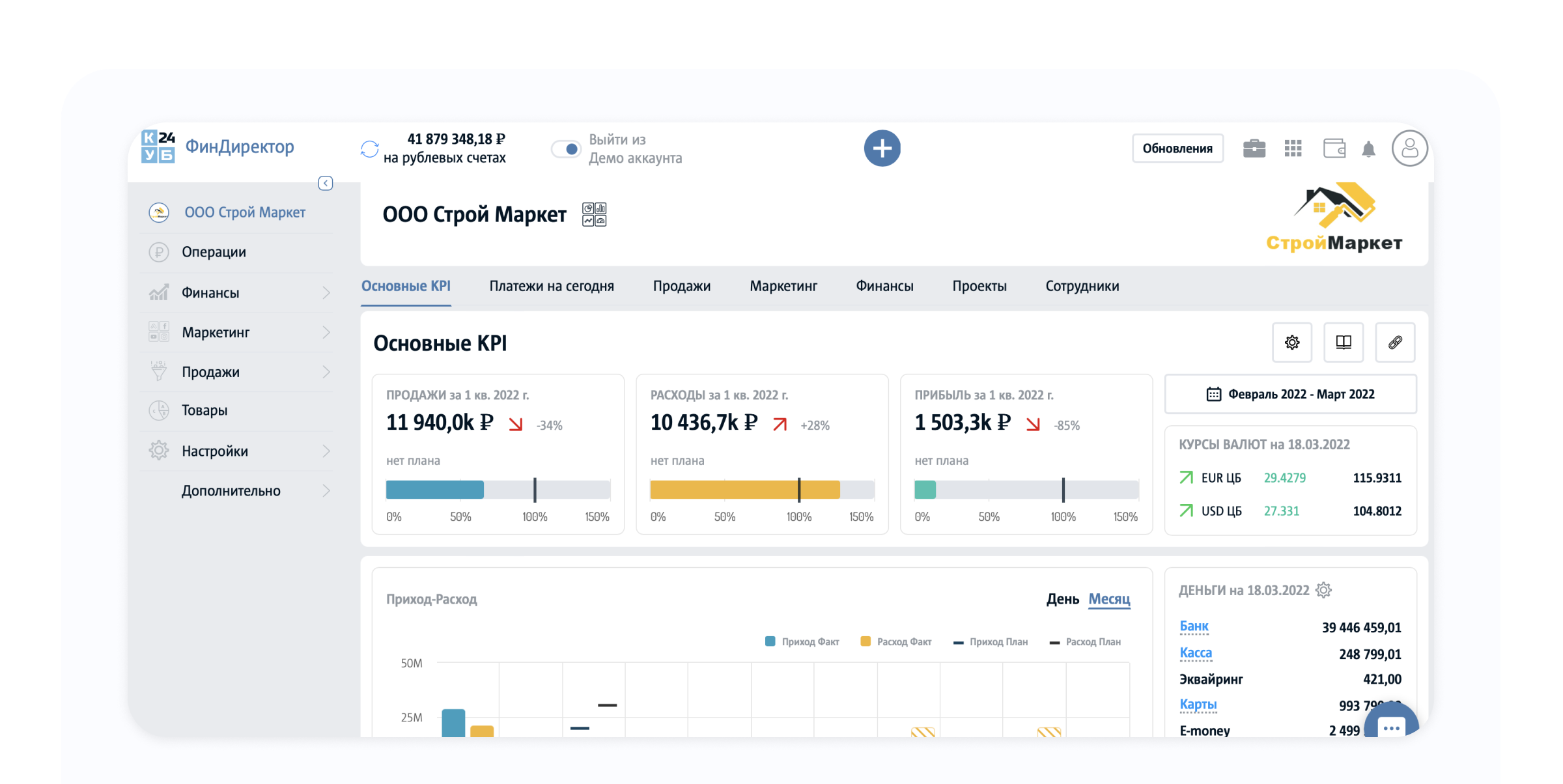Open the user profile avatar
1563x784 pixels.
pyautogui.click(x=1409, y=148)
